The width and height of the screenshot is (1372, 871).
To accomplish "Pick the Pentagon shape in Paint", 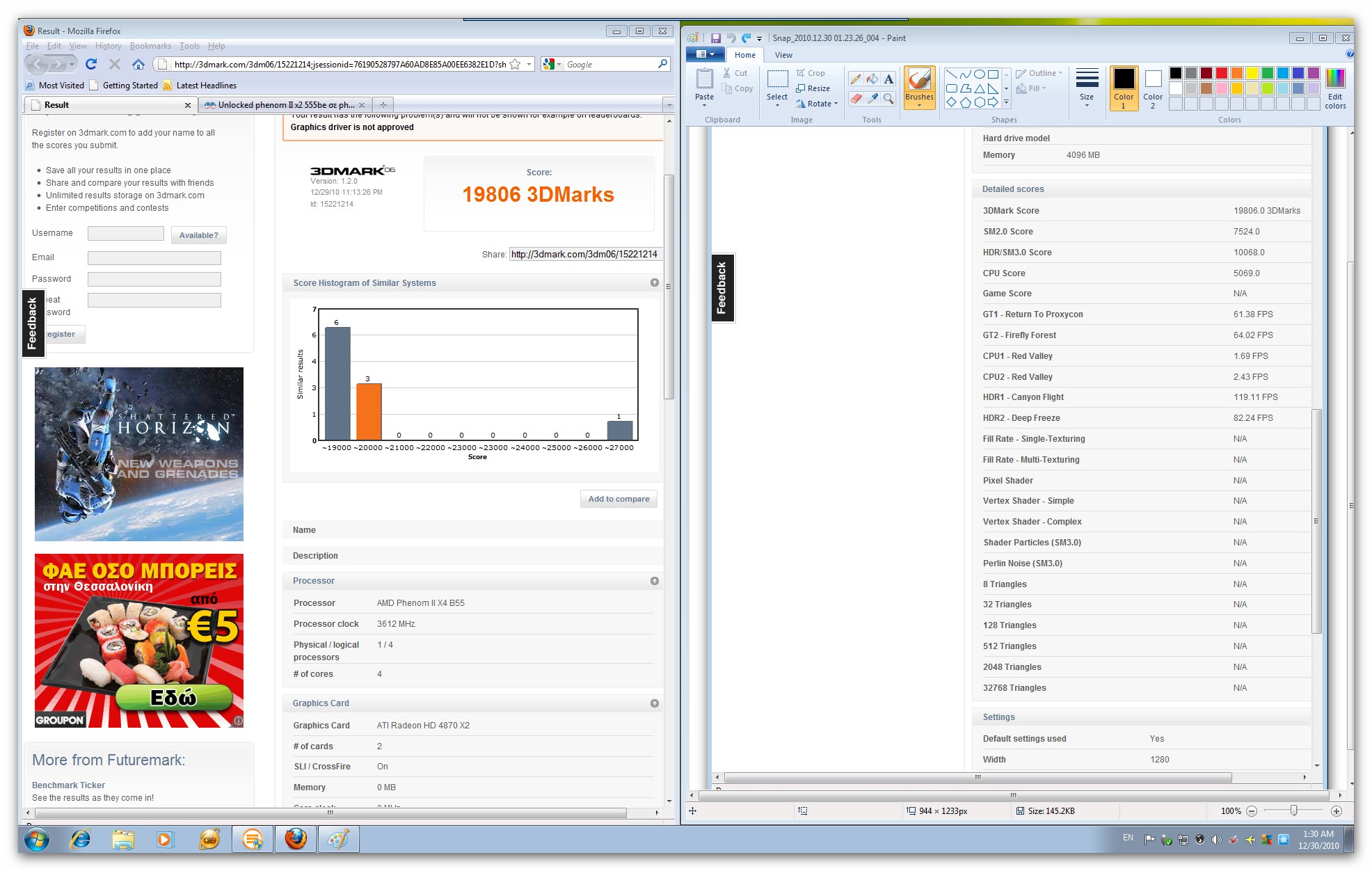I will 965,102.
